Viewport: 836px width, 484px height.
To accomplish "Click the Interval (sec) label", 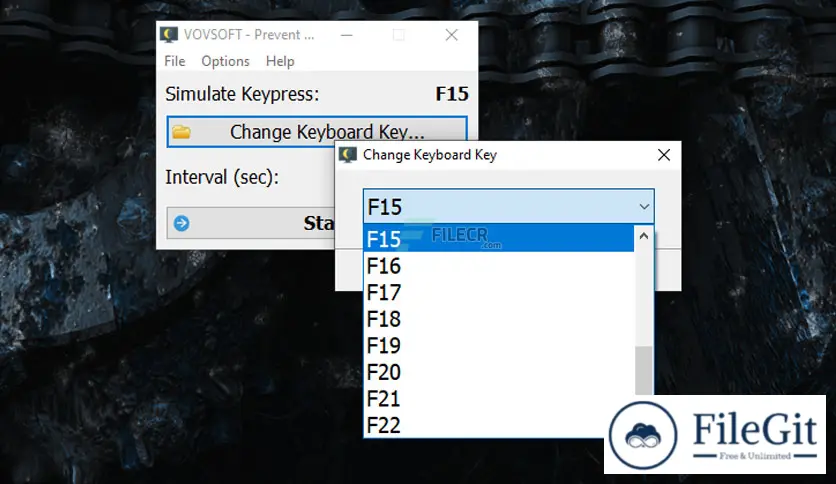I will [222, 177].
